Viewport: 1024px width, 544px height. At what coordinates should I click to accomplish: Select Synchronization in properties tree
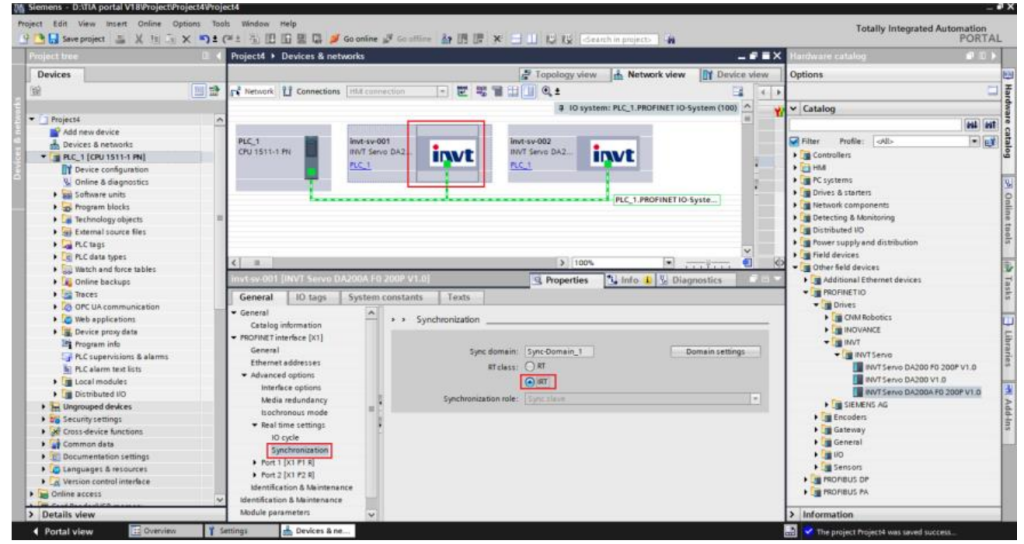(300, 450)
